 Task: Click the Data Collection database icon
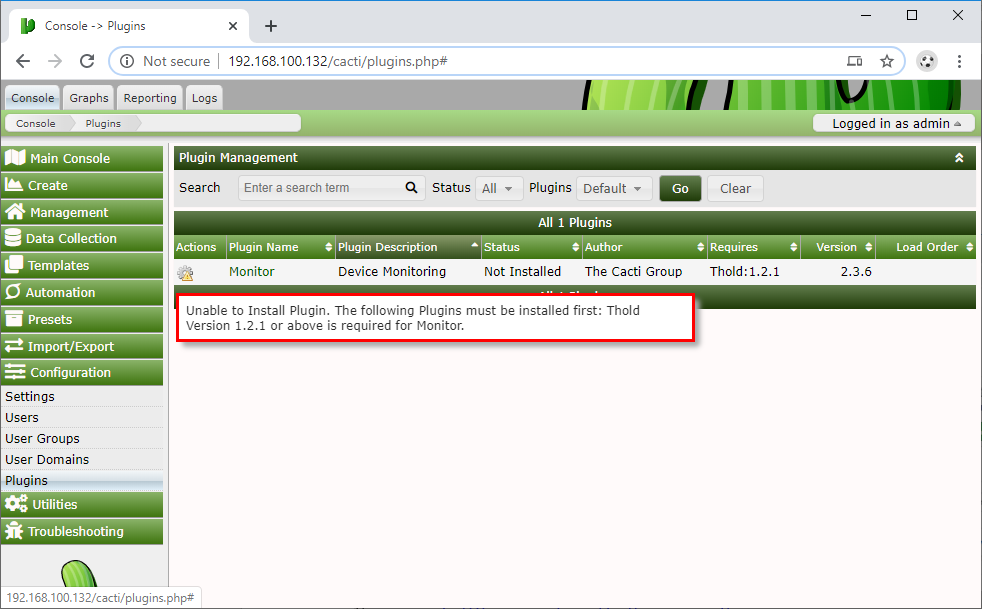(x=13, y=238)
